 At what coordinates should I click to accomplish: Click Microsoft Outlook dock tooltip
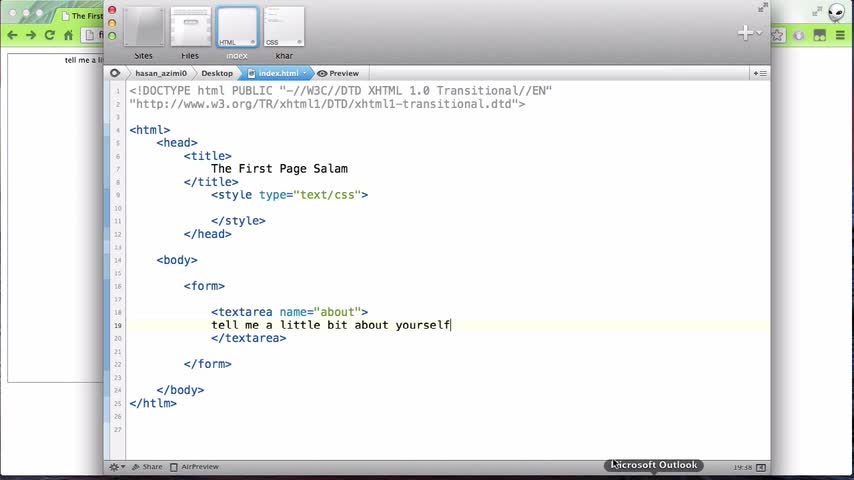click(654, 465)
